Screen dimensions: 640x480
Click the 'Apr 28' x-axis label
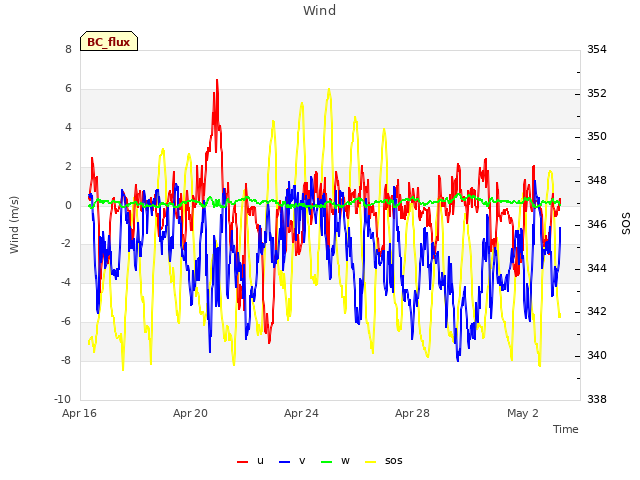coord(412,413)
